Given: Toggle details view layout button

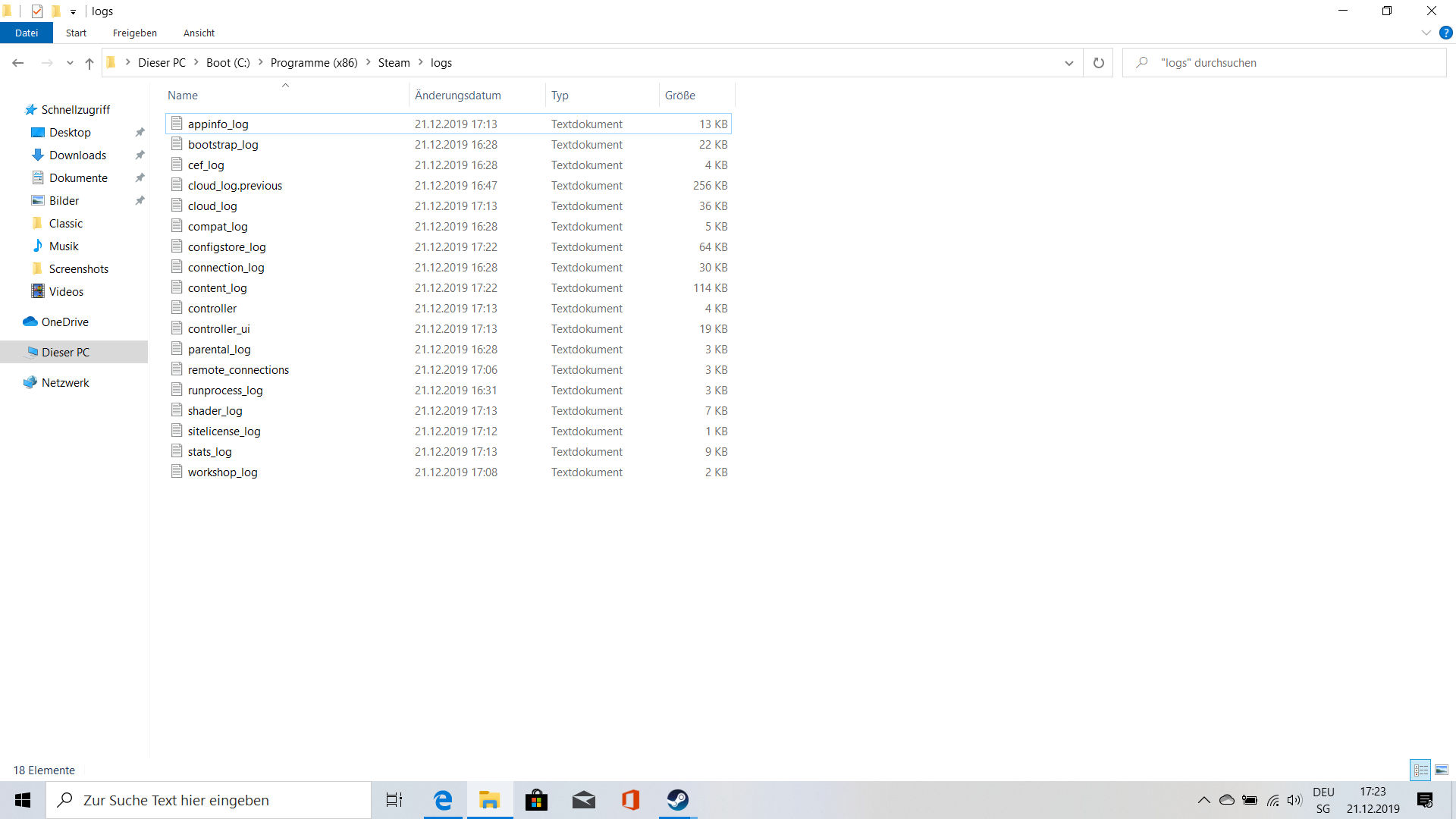Looking at the screenshot, I should coord(1420,770).
